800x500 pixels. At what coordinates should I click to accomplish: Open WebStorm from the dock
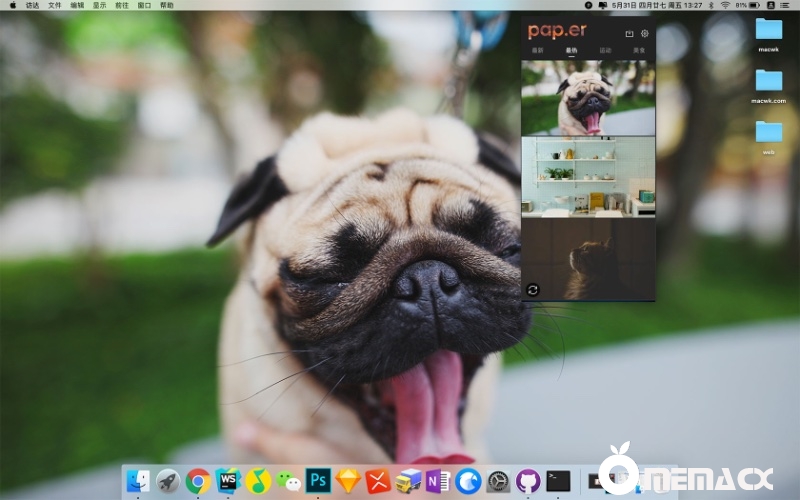(x=228, y=481)
